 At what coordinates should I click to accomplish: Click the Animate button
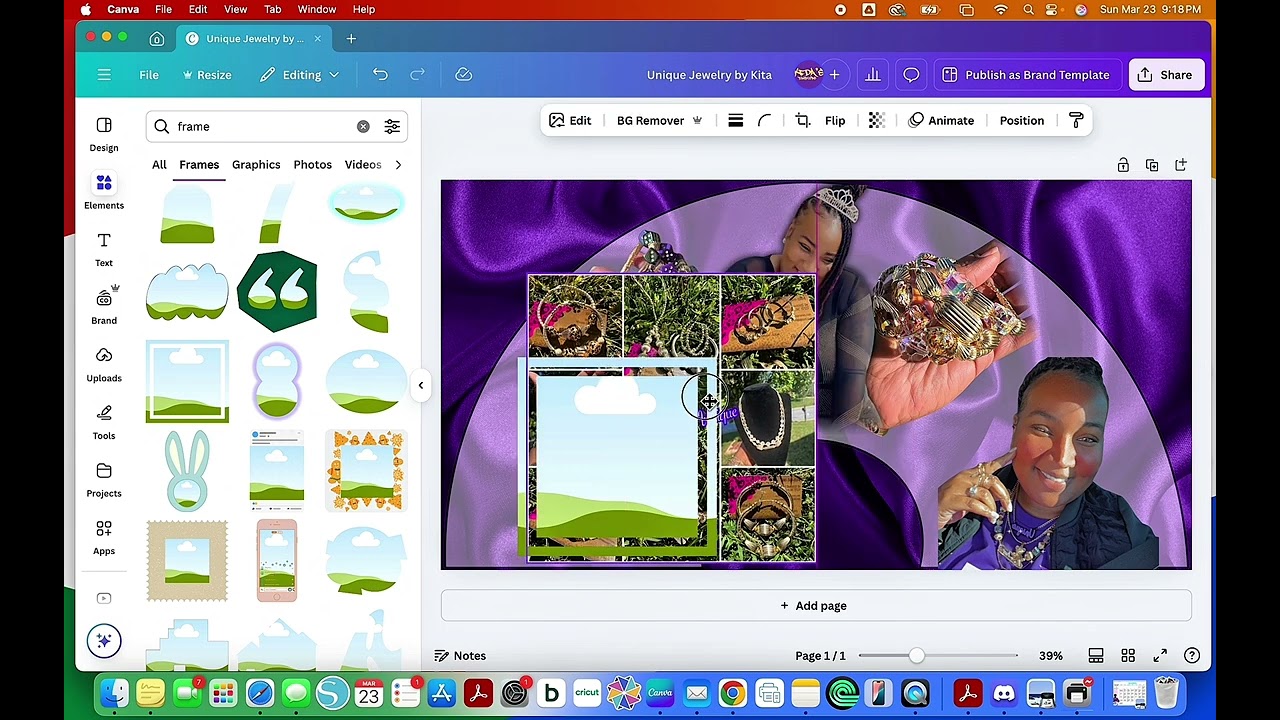pyautogui.click(x=942, y=121)
